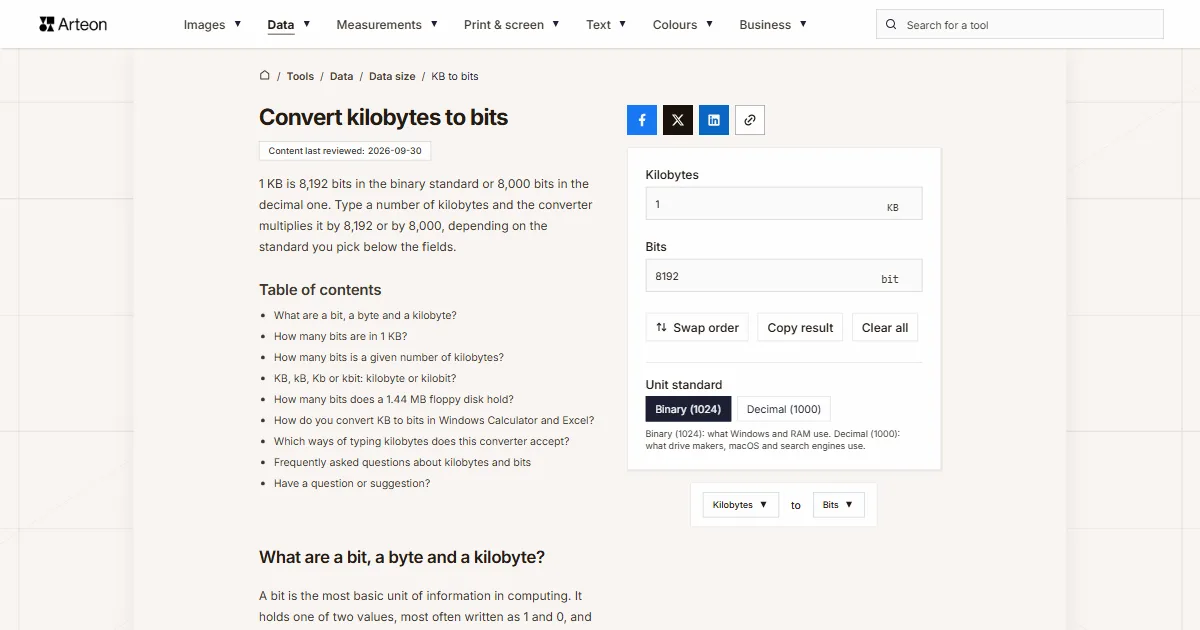
Task: Open 'KB, kB, Kb or kbit' contents link
Action: (x=365, y=378)
